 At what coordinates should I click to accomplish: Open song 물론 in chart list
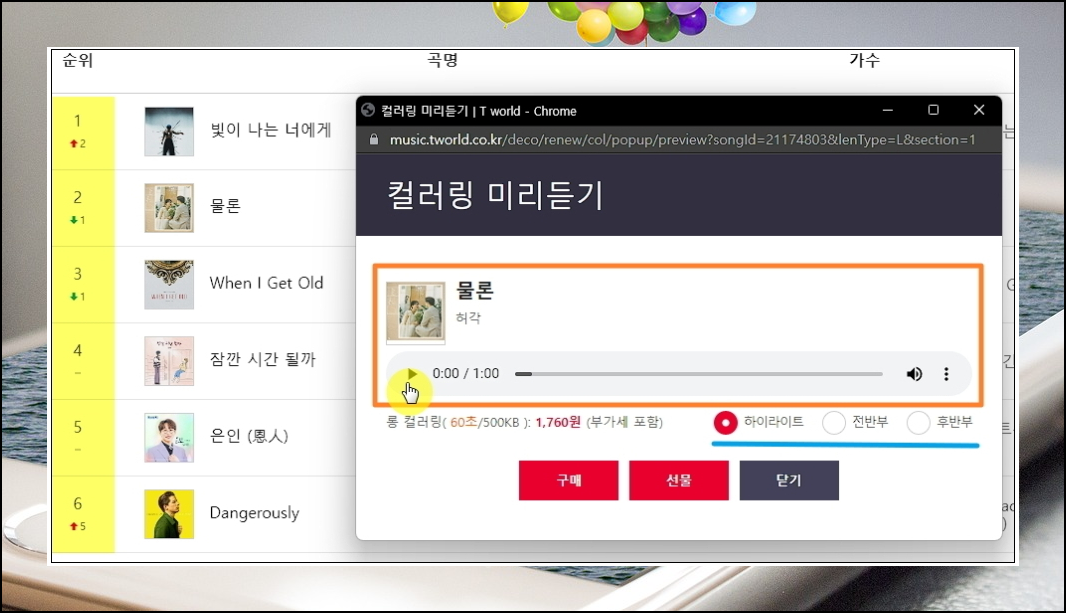point(225,206)
